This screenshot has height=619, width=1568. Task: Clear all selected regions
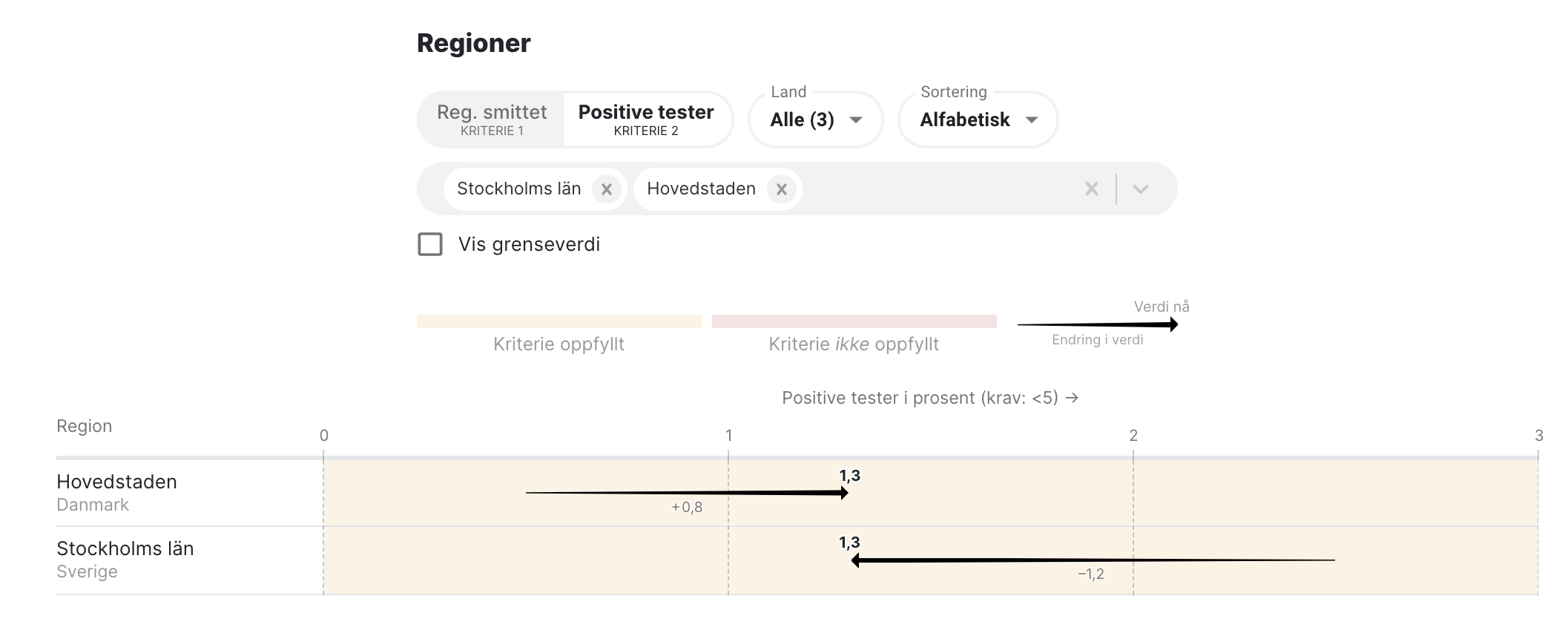(1091, 189)
